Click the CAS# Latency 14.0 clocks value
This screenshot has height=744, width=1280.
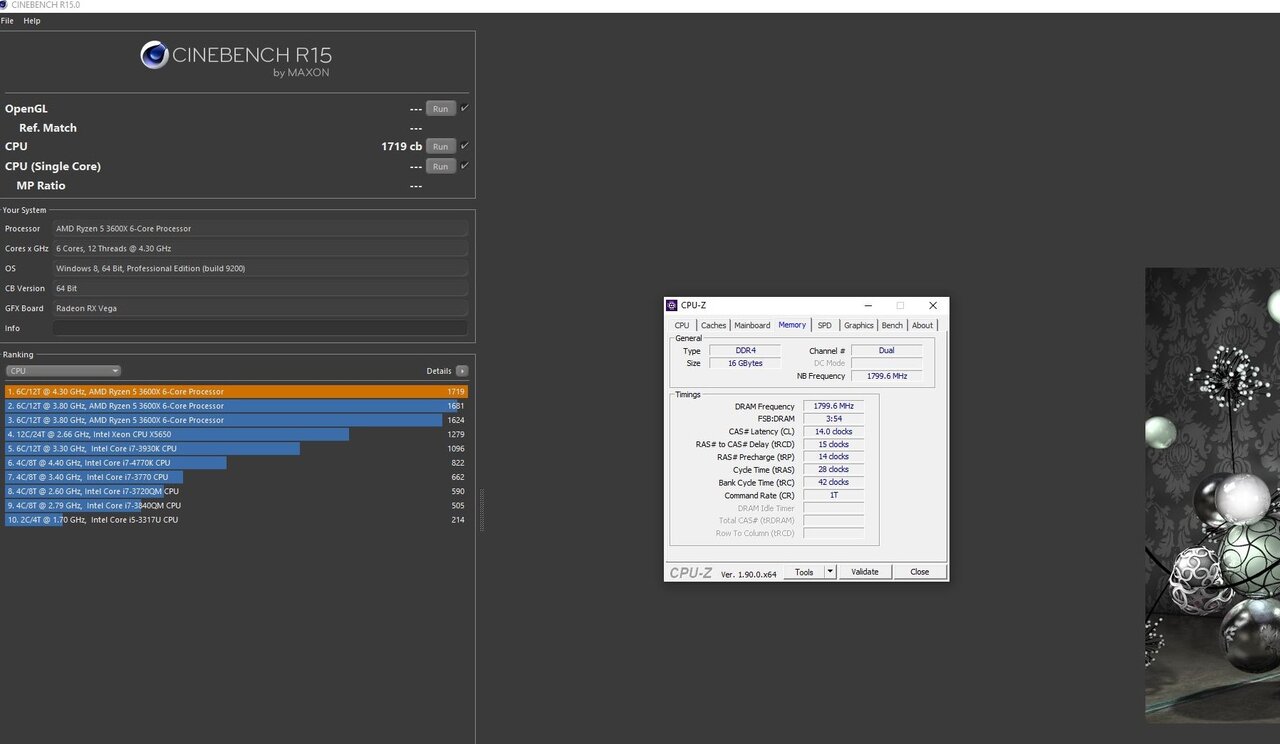(833, 431)
